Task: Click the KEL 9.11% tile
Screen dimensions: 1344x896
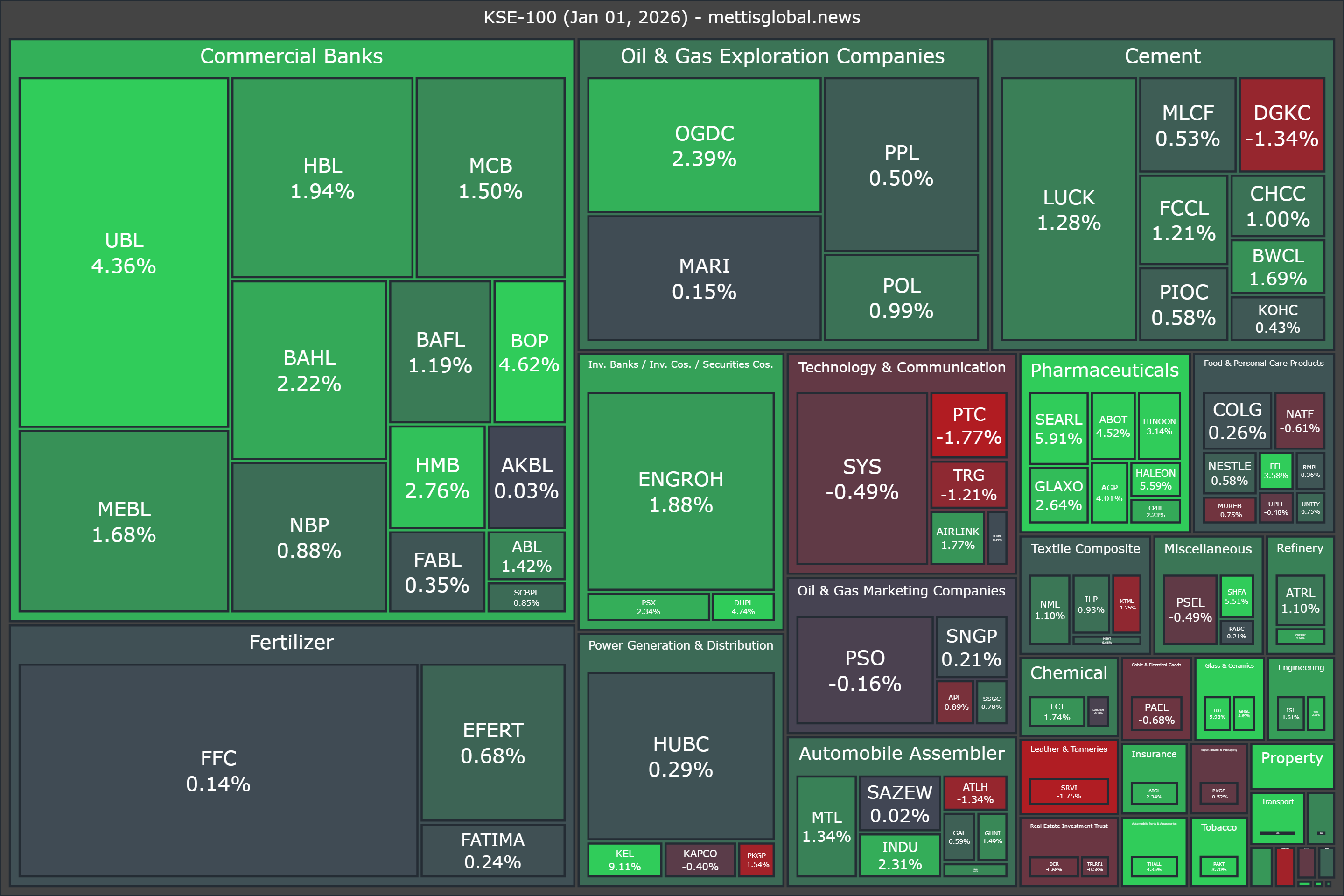Action: (624, 860)
